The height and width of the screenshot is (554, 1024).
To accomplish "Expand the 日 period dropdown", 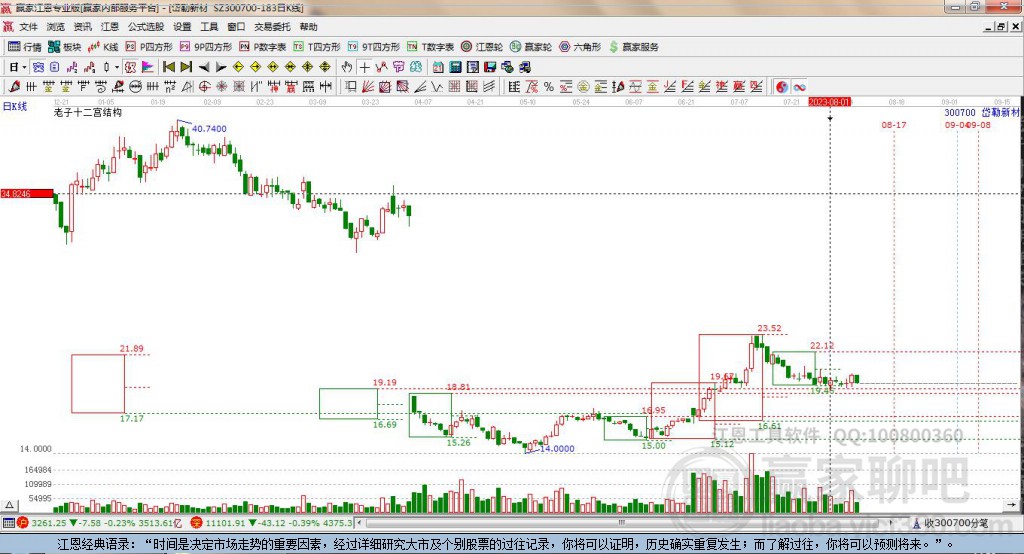I will coord(25,67).
